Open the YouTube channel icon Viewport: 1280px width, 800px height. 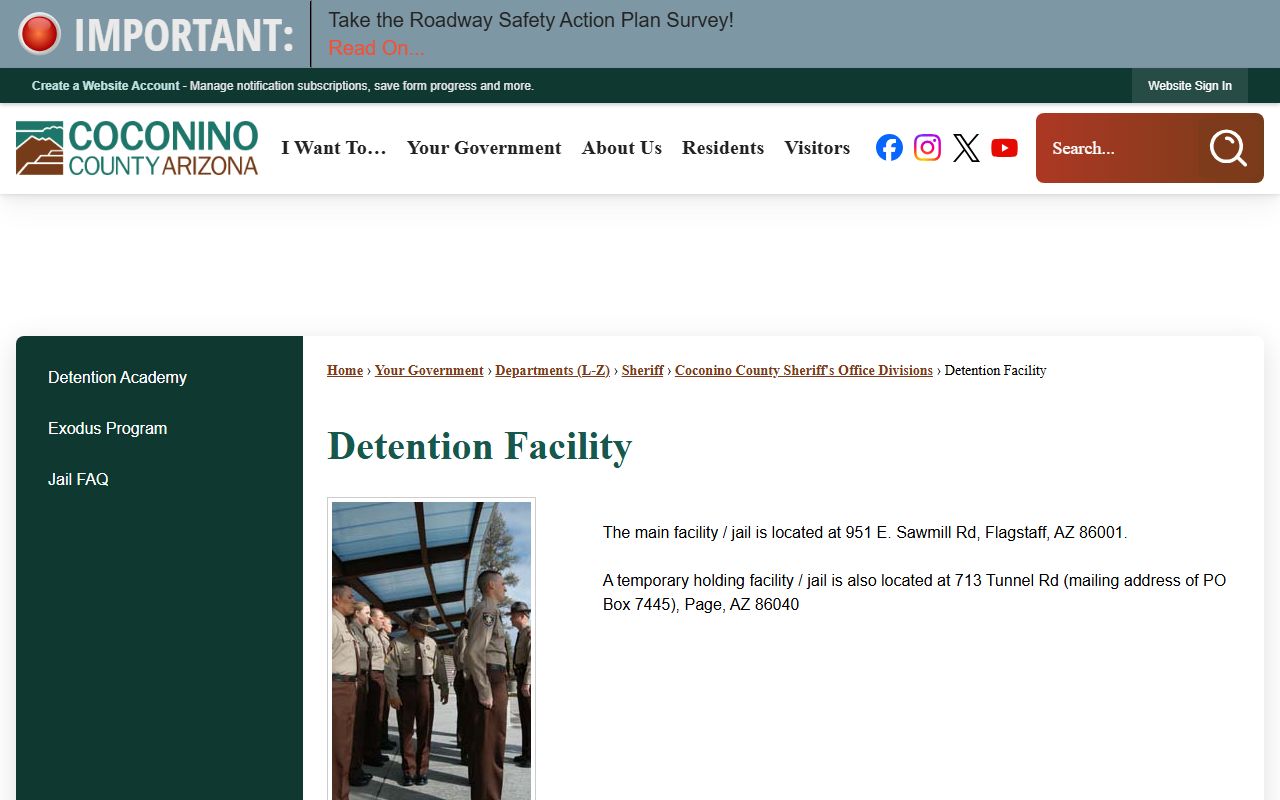[x=1004, y=148]
